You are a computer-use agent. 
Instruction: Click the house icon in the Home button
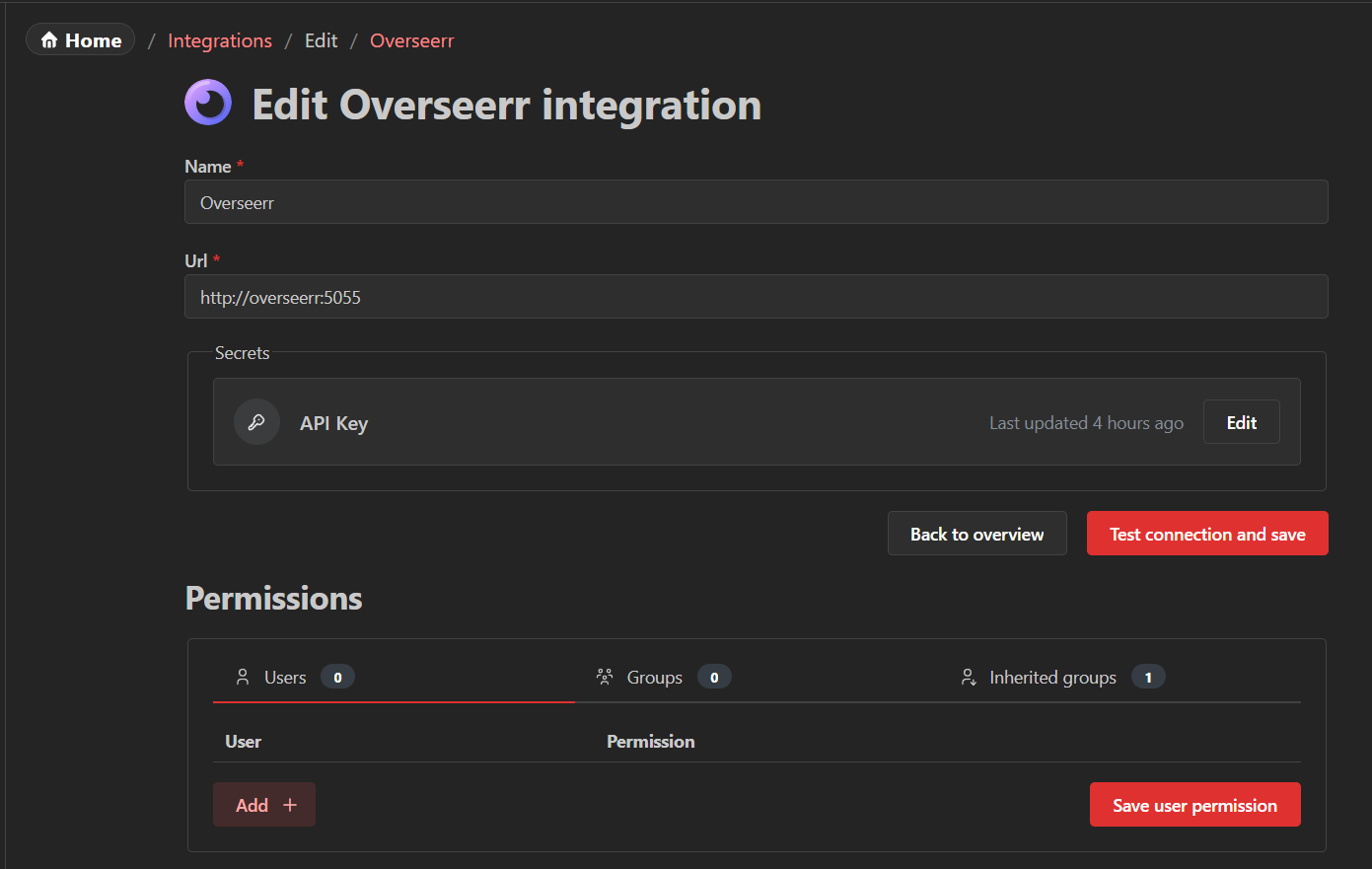point(49,40)
